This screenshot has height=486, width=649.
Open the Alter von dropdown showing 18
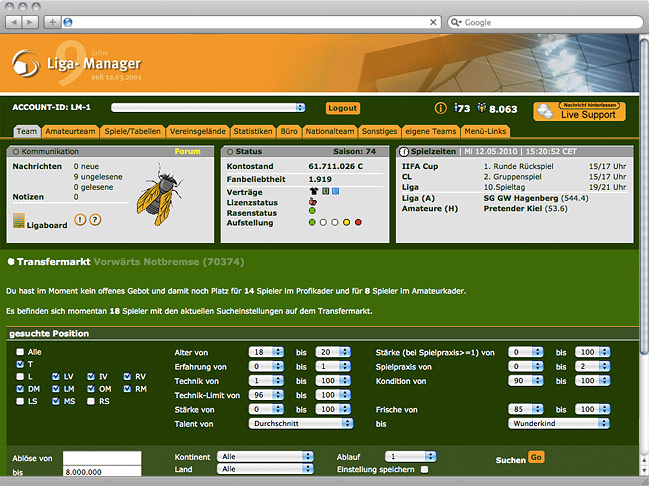click(x=266, y=352)
